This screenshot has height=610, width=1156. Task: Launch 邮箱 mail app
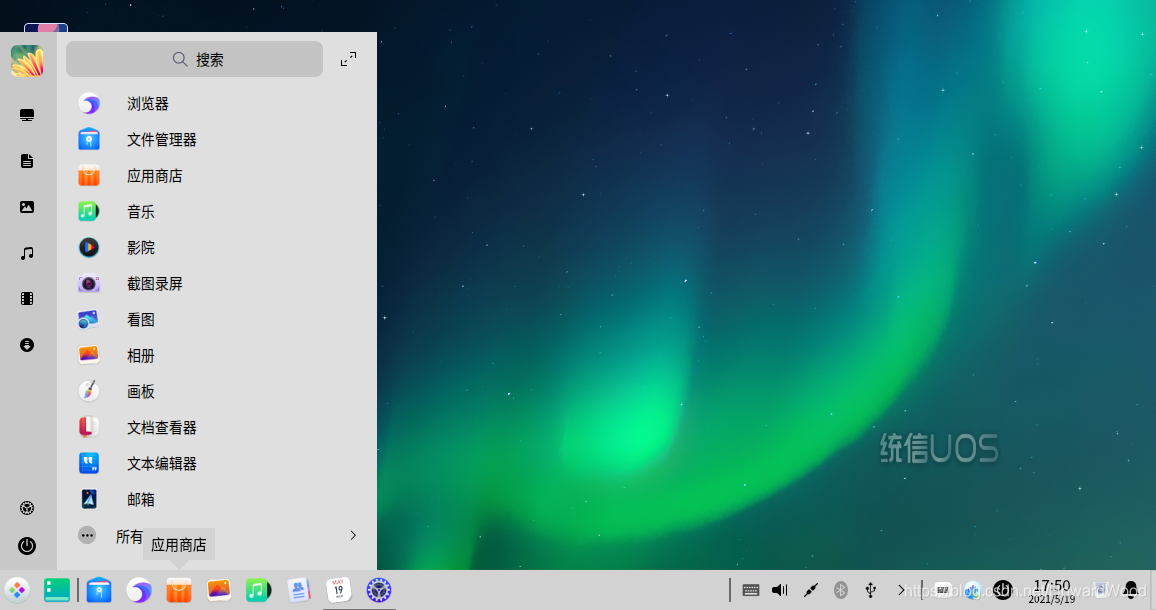[217, 500]
